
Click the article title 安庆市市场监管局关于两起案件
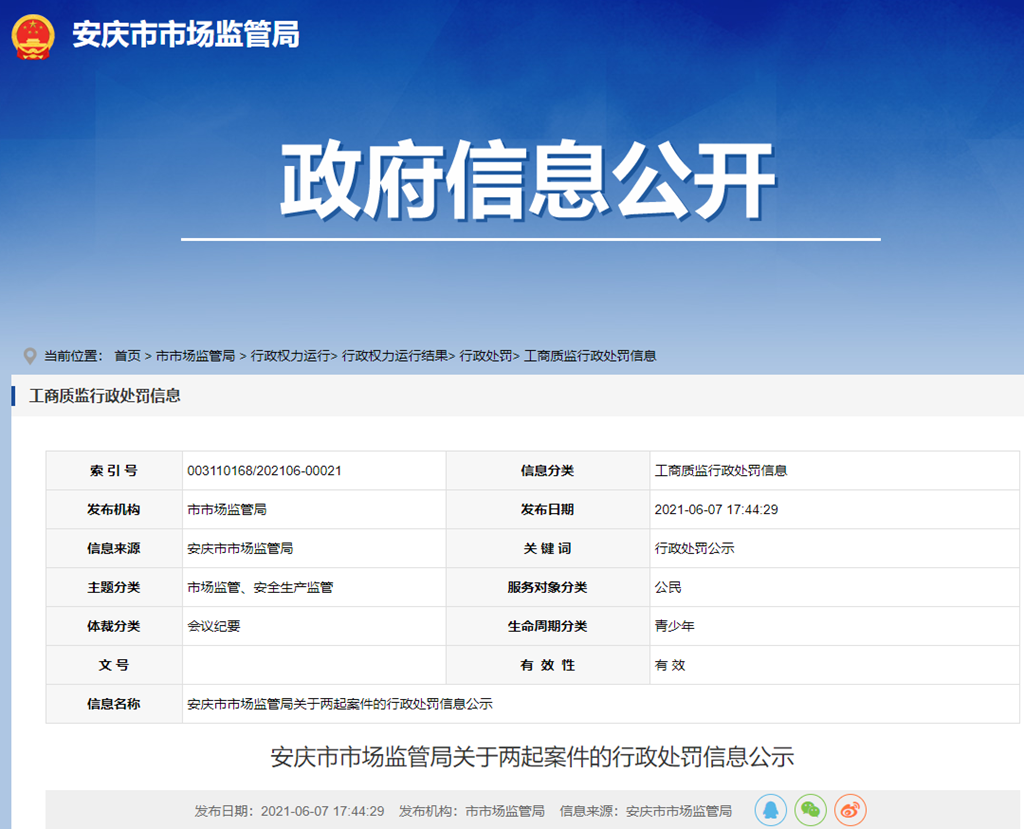coord(532,757)
